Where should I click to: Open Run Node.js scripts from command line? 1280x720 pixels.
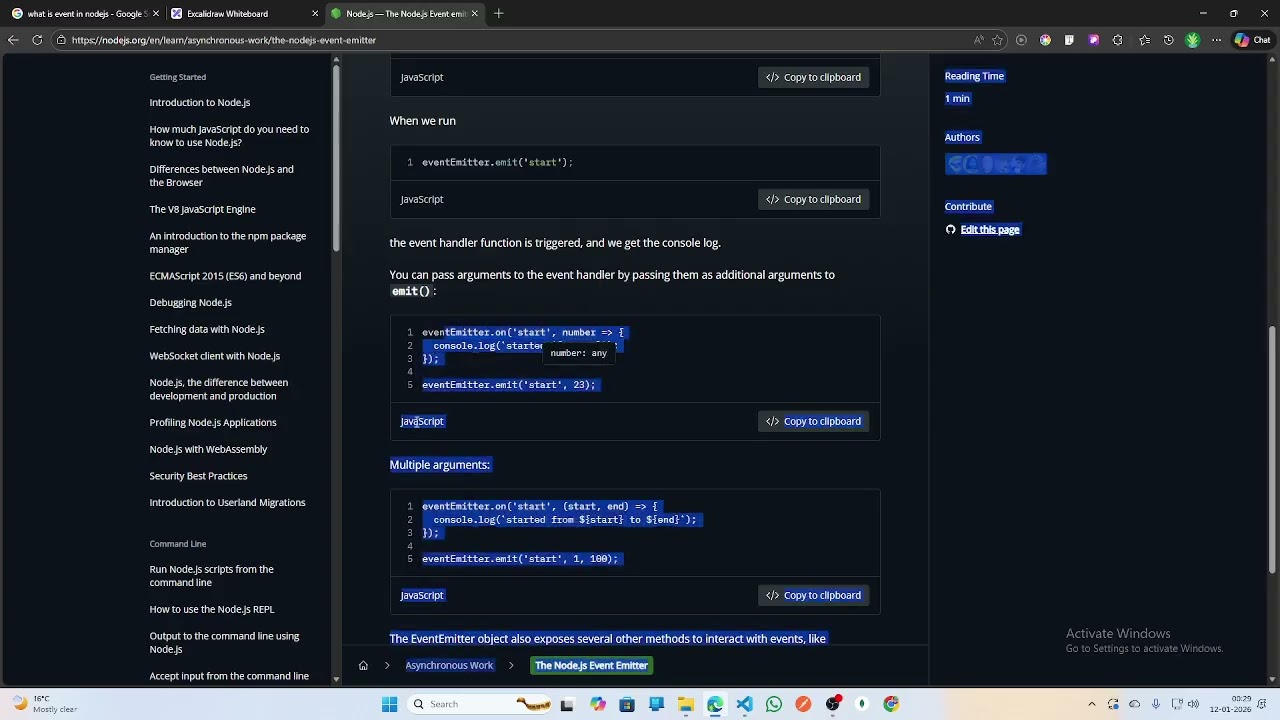click(x=211, y=576)
